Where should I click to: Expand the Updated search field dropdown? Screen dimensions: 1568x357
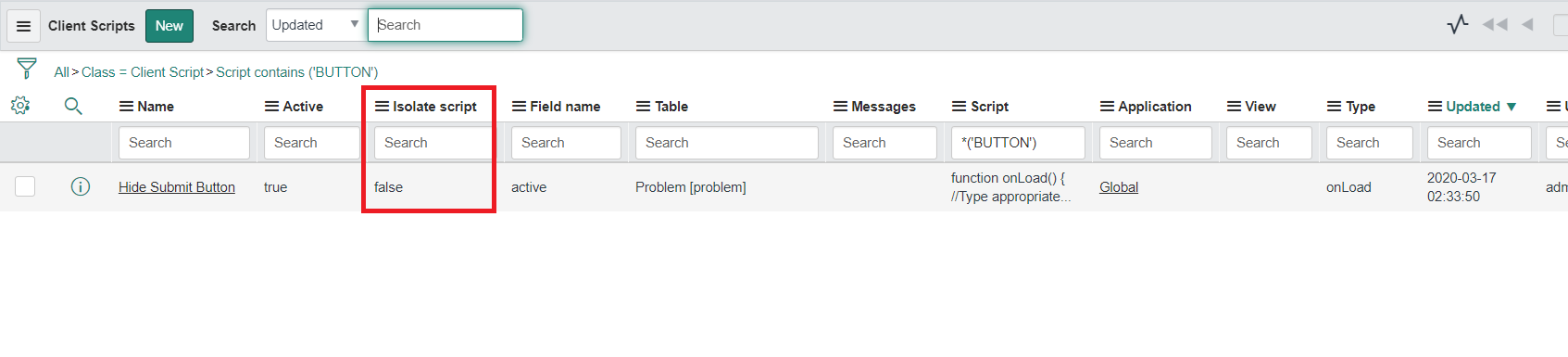tap(315, 25)
